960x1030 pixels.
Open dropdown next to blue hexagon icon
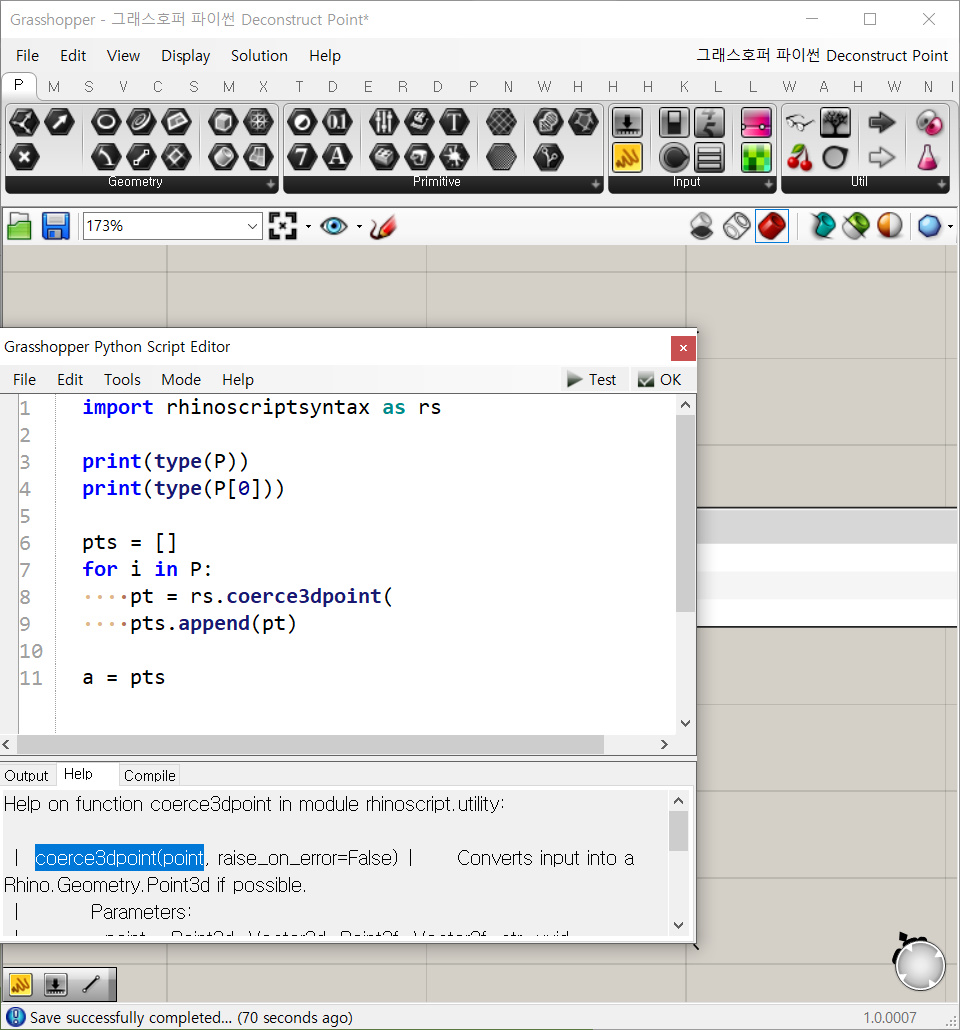(950, 227)
